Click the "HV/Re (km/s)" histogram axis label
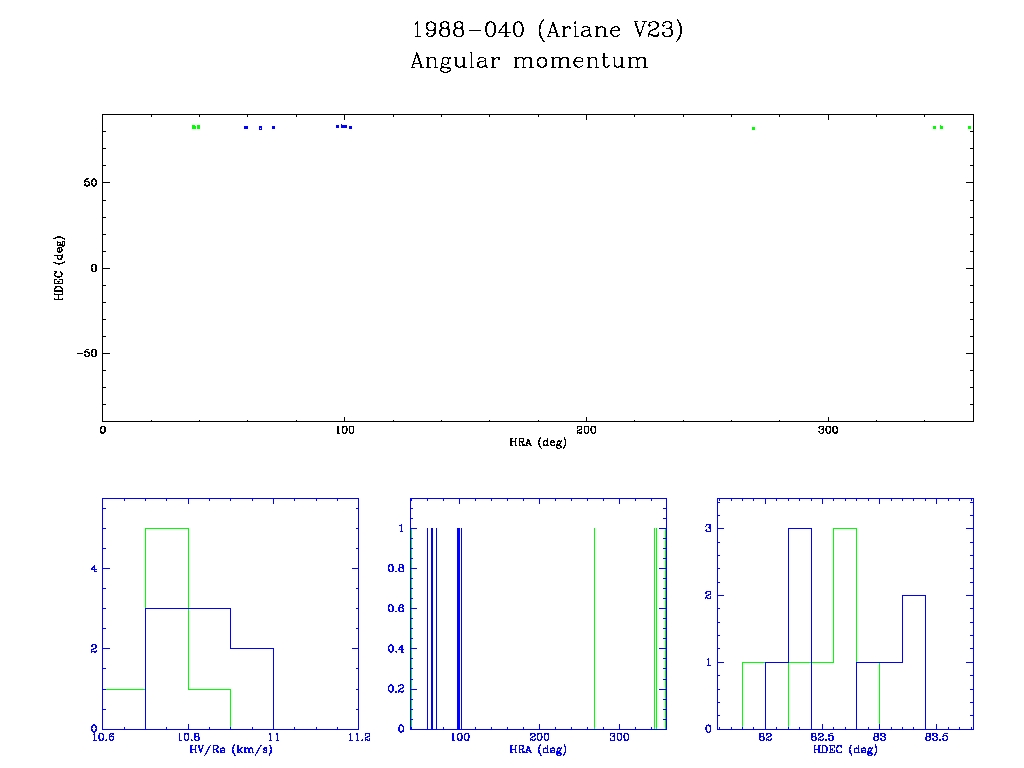Viewport: 1024px width, 768px height. [x=230, y=749]
